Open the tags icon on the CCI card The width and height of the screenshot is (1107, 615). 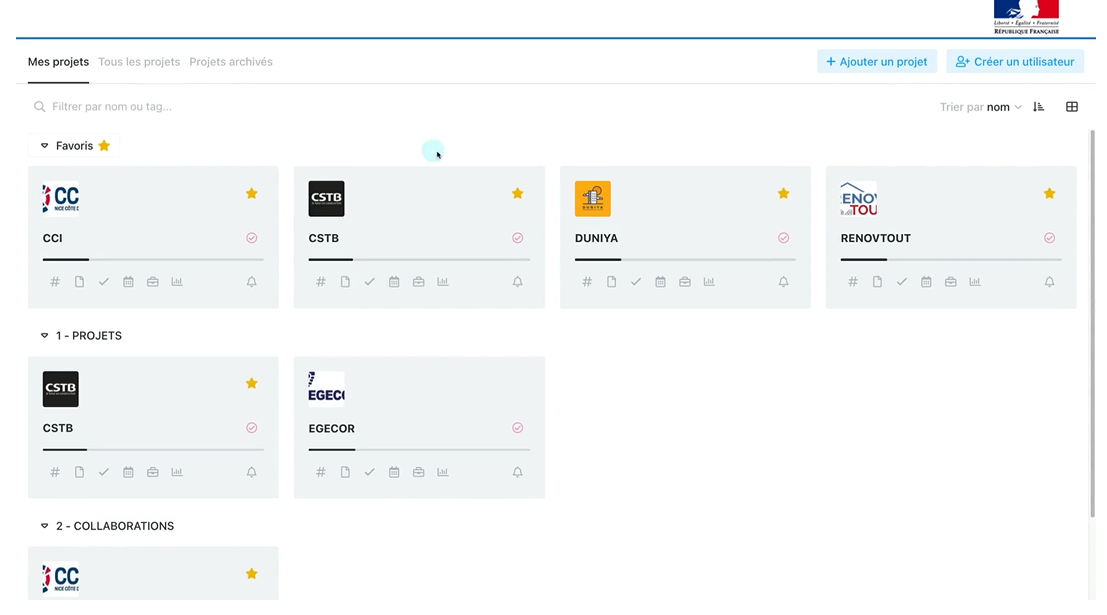[x=55, y=281]
